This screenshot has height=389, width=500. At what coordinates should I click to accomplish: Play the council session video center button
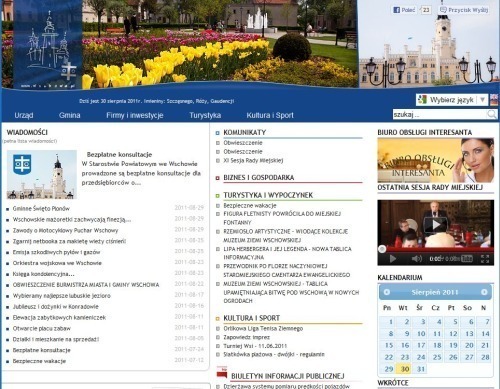(x=436, y=225)
